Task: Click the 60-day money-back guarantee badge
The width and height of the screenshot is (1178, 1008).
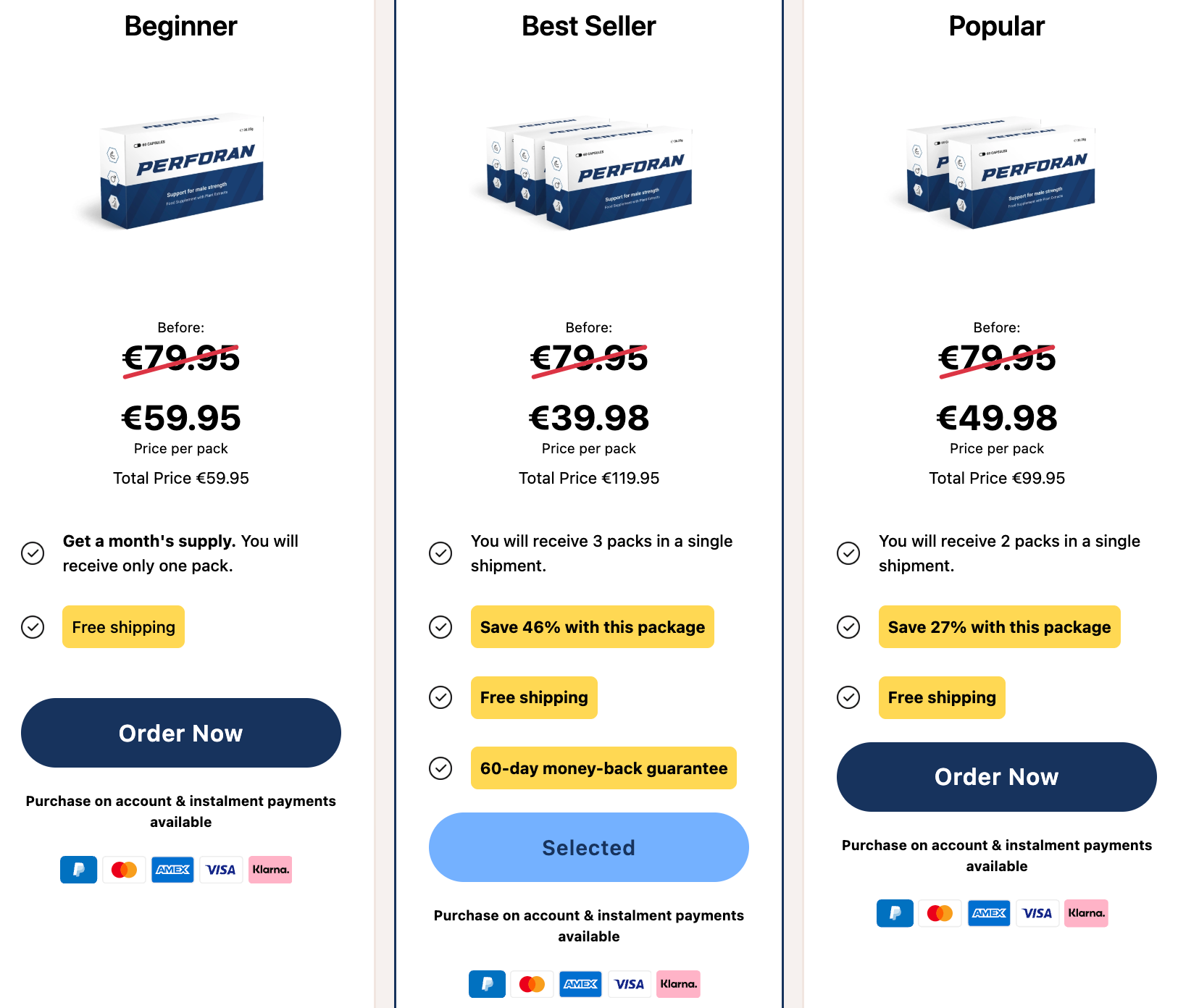Action: point(603,768)
